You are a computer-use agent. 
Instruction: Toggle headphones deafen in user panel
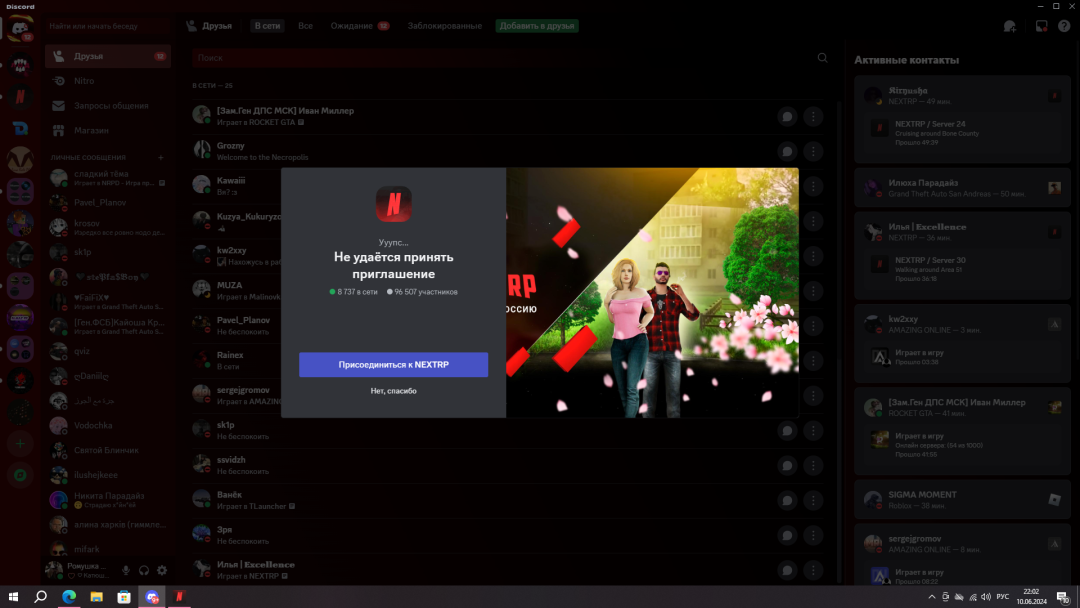(x=144, y=570)
